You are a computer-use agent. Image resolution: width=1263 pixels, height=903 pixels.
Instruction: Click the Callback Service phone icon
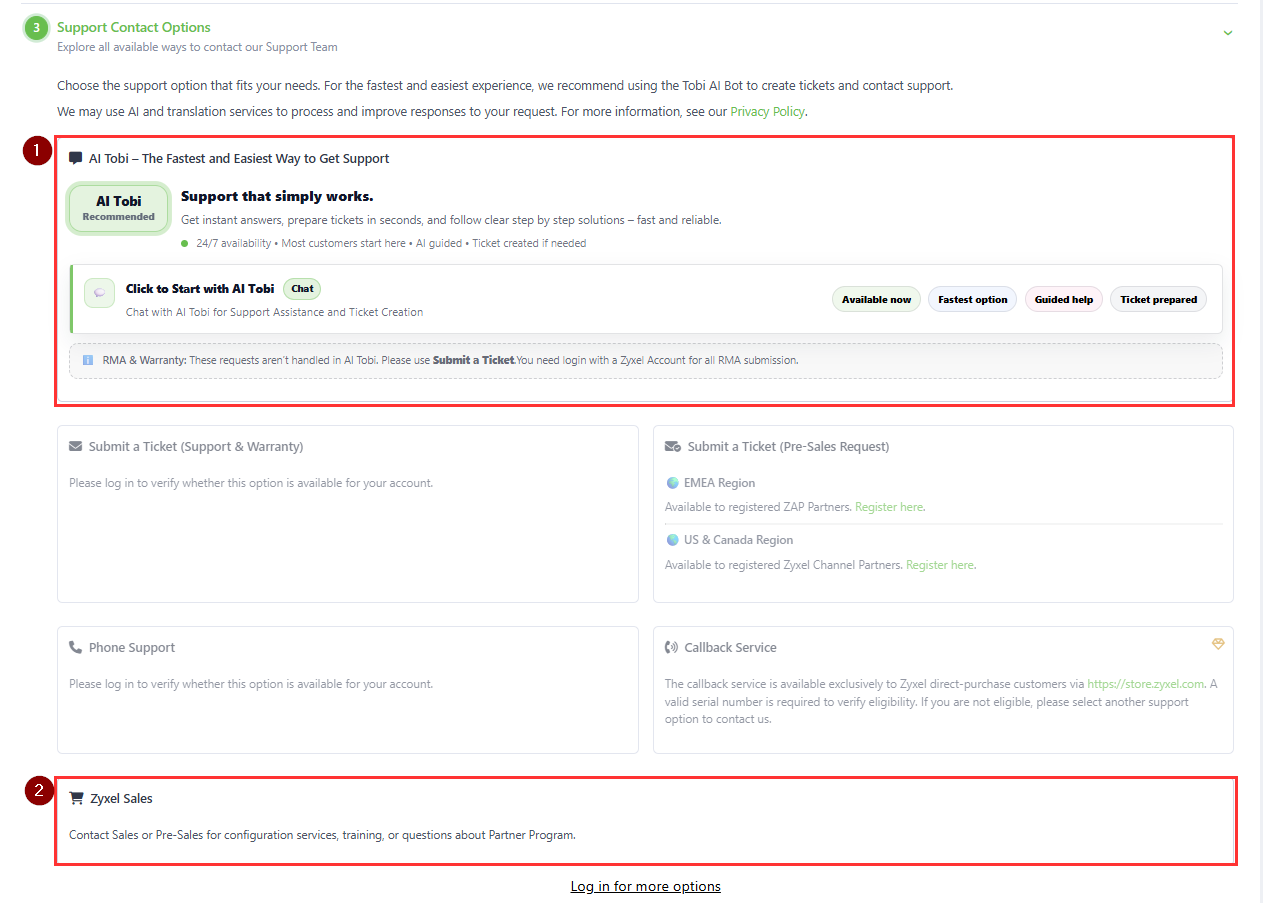tap(672, 648)
